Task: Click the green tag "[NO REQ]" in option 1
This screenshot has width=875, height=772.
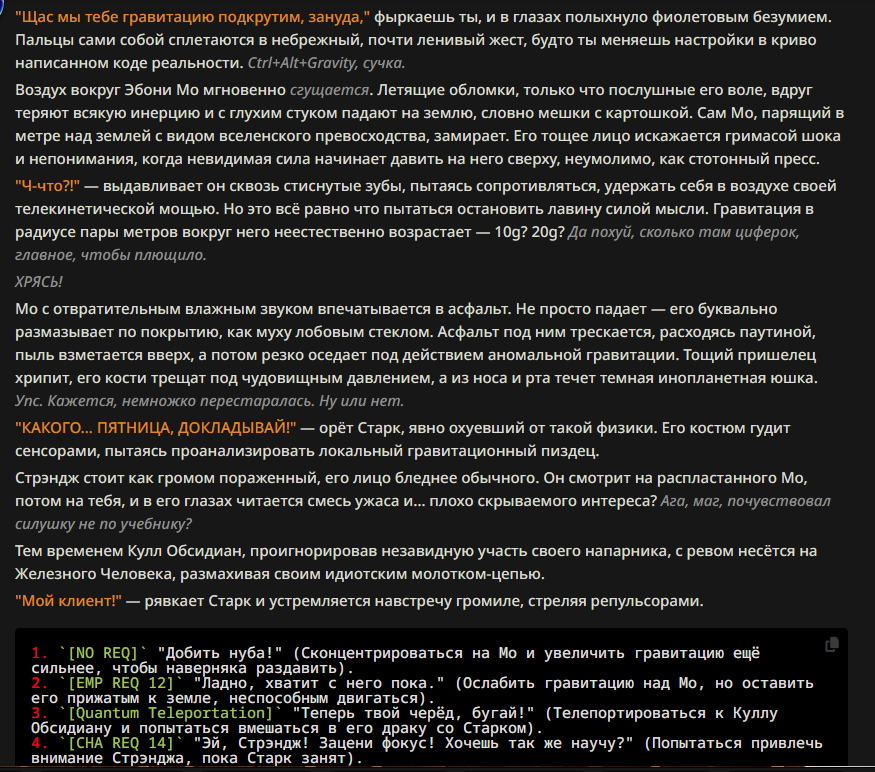Action: (103, 653)
